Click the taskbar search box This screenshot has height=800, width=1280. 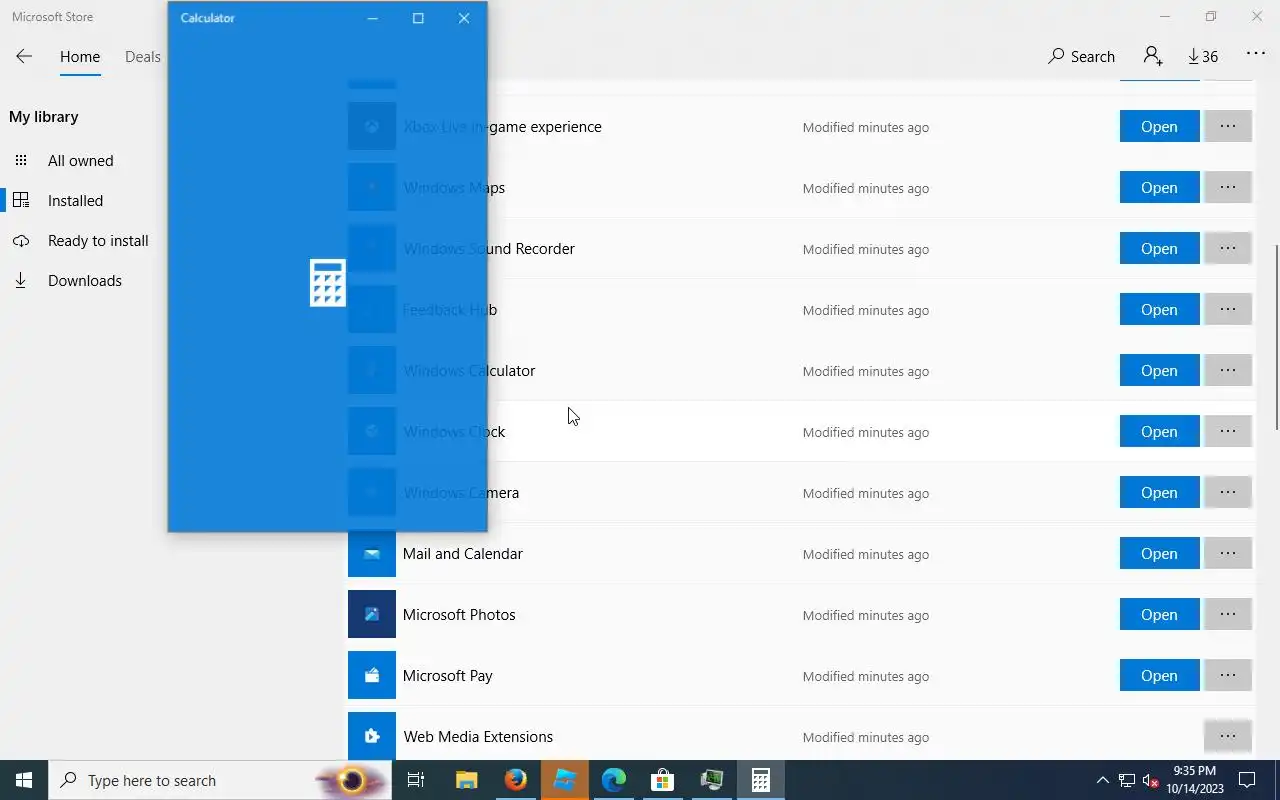220,780
